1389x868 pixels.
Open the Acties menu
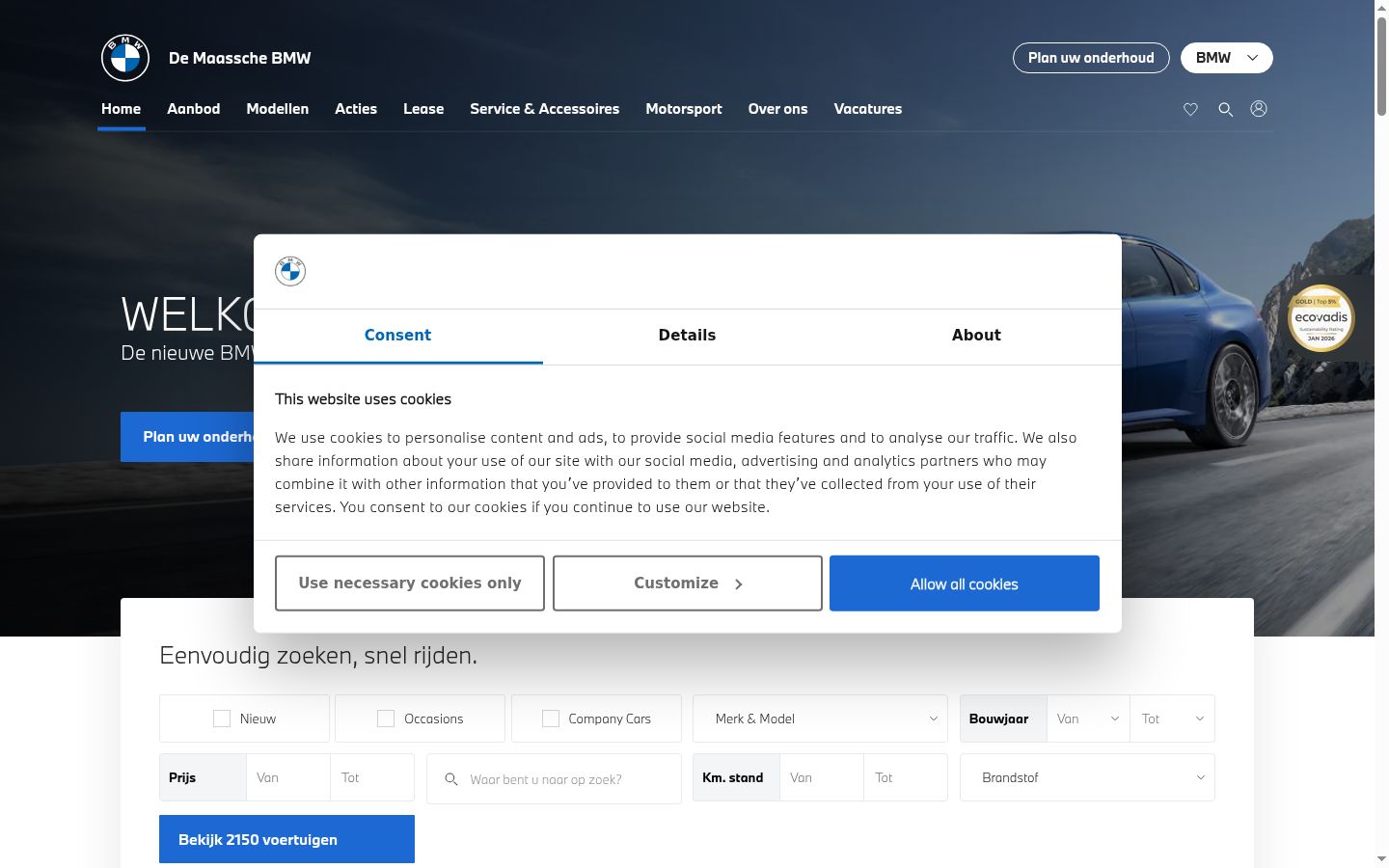pos(356,109)
